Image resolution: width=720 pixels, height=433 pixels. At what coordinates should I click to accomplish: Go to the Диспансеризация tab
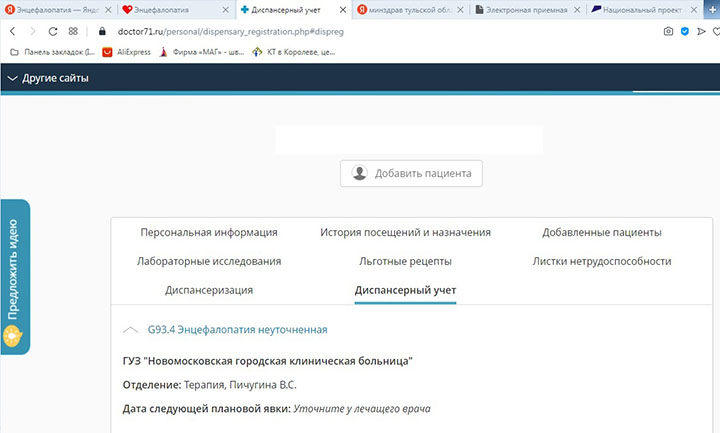tap(209, 290)
